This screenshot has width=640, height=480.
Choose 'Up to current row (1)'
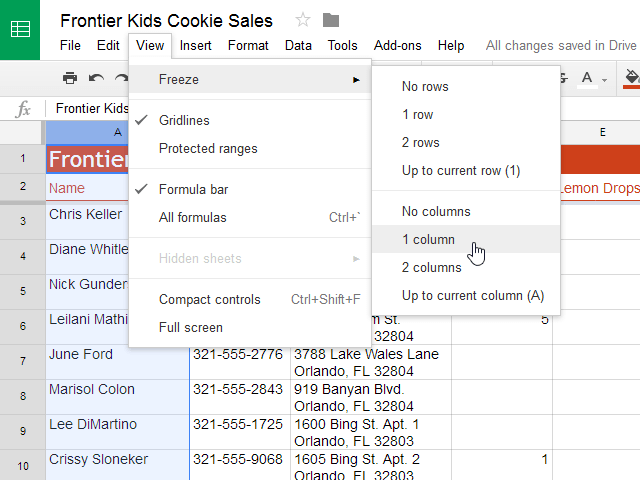coord(461,171)
